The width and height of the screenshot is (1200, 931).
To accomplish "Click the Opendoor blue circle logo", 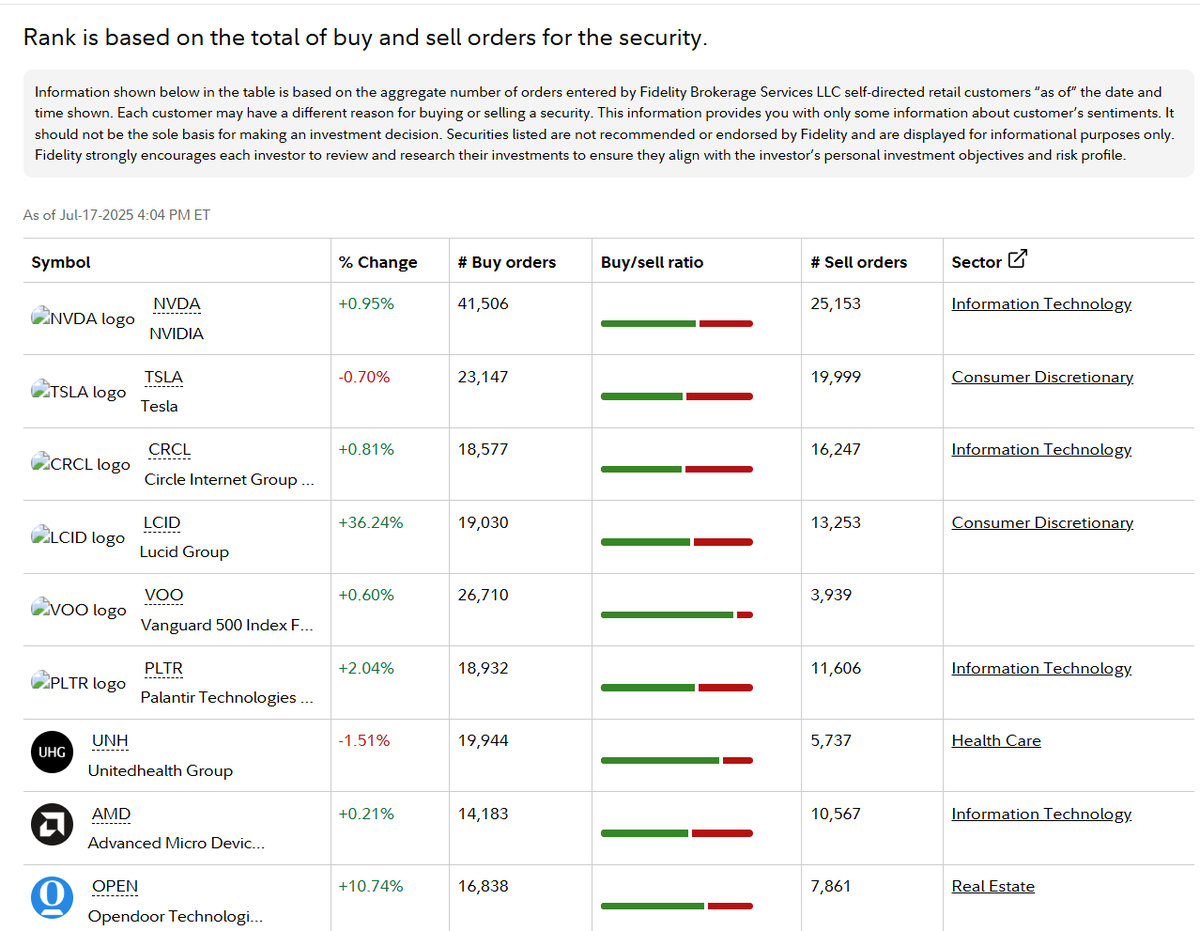I will [x=51, y=898].
